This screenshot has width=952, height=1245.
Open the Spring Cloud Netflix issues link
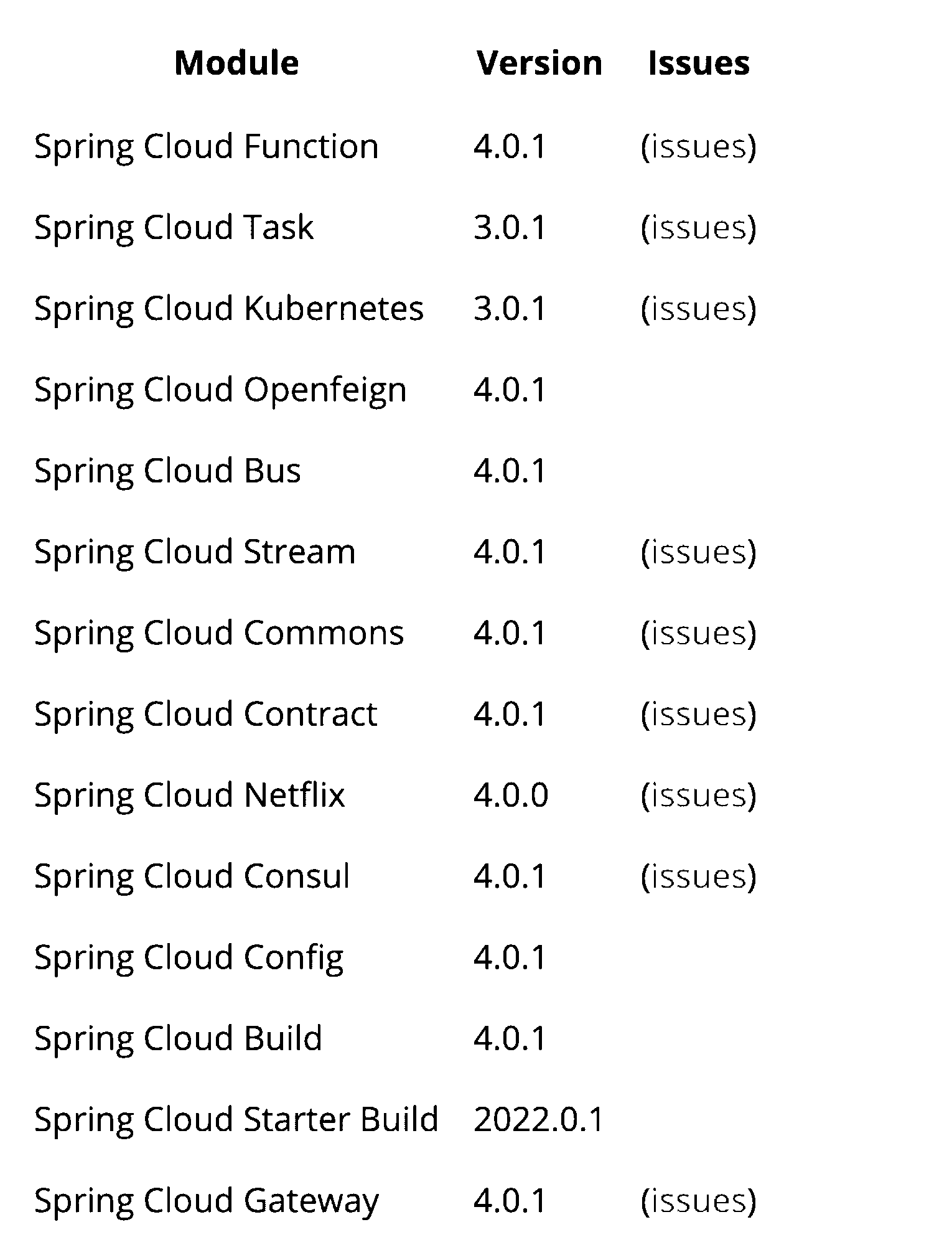pos(699,796)
